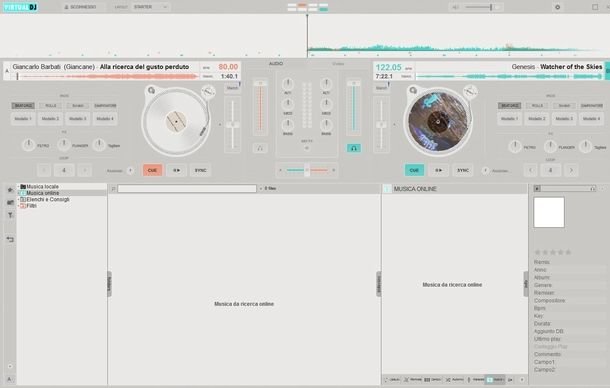
Task: Toggle play/pause on the left deck
Action: tap(177, 170)
